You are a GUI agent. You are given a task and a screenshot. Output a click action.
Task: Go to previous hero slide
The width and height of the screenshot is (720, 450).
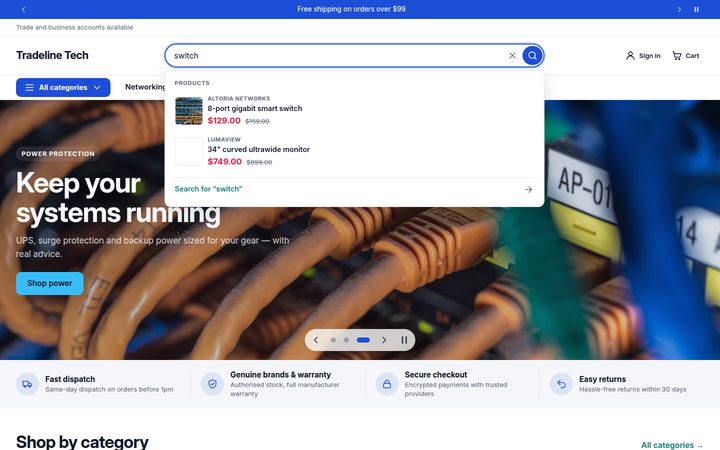coord(316,340)
